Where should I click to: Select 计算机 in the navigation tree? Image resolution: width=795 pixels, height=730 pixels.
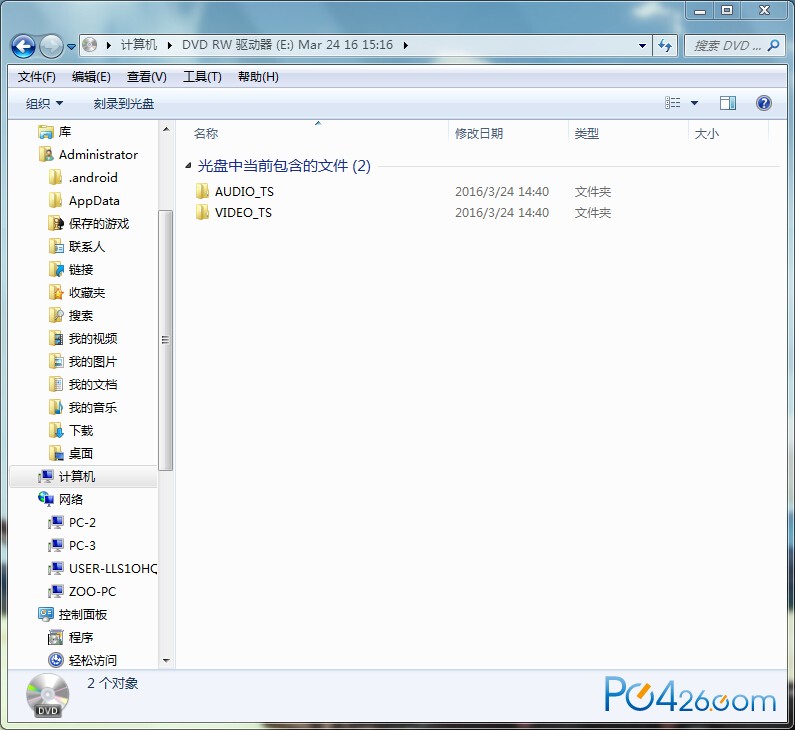coord(84,477)
